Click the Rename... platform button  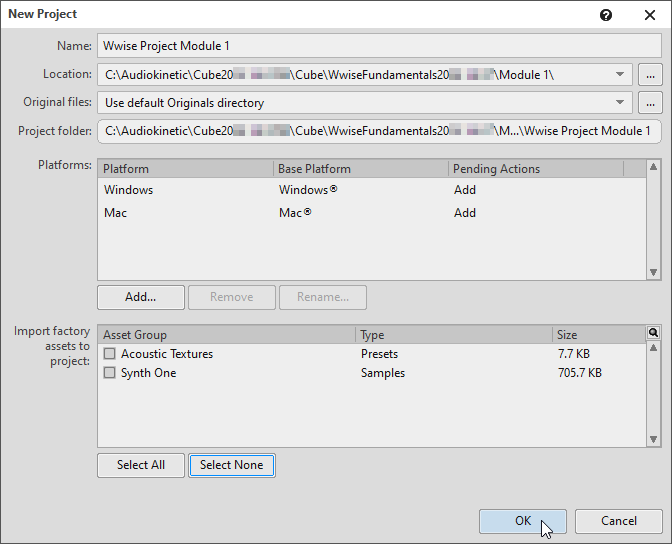323,297
